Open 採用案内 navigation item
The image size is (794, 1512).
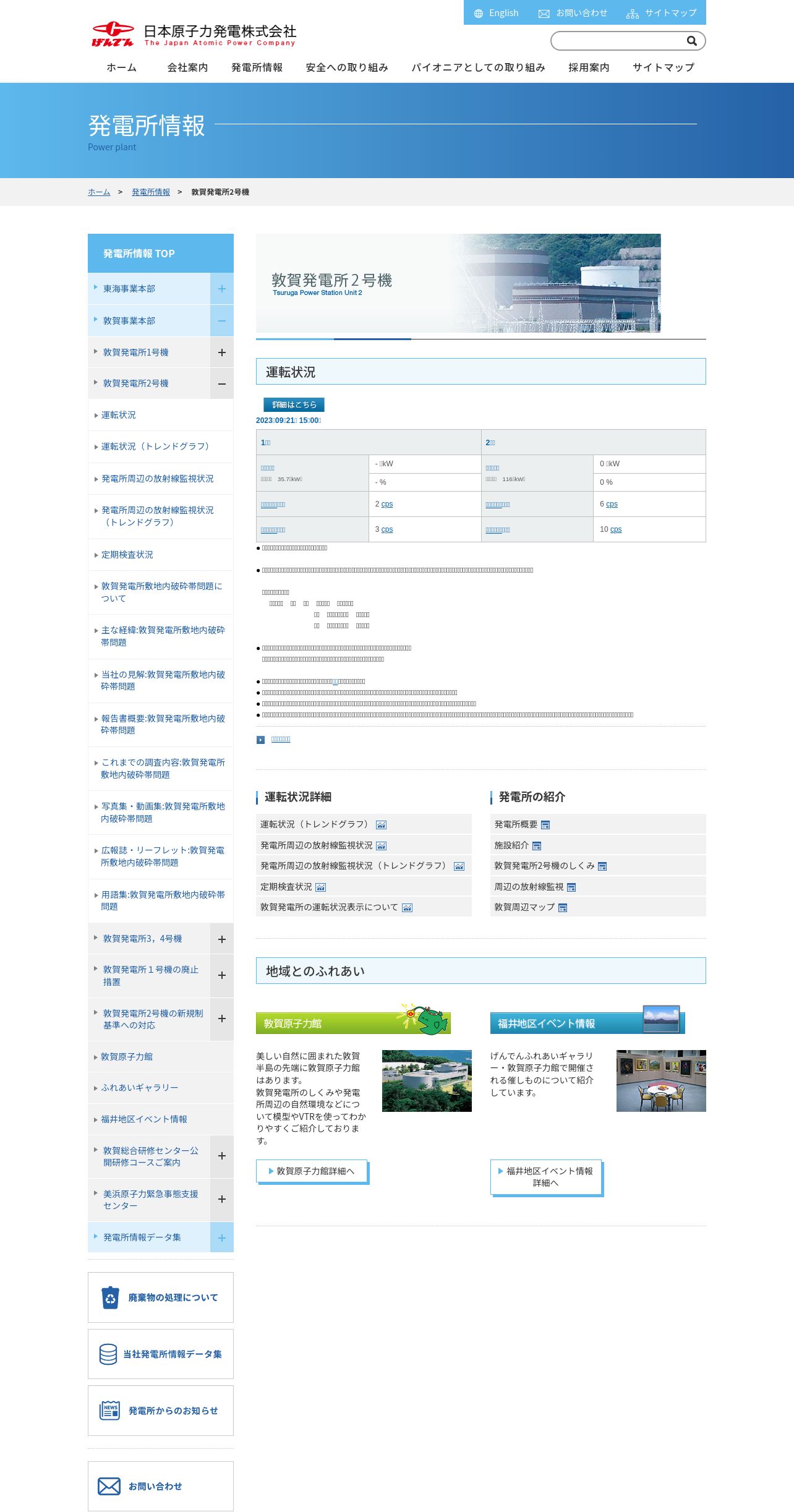(x=589, y=67)
